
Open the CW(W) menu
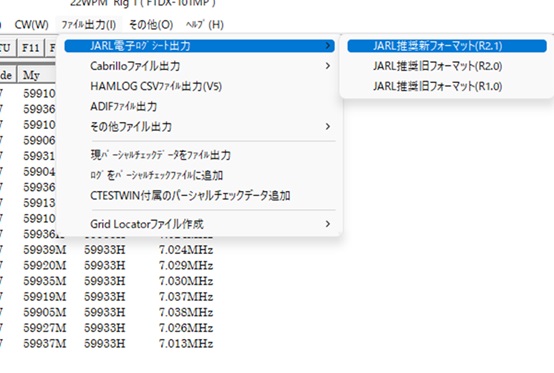click(x=31, y=25)
